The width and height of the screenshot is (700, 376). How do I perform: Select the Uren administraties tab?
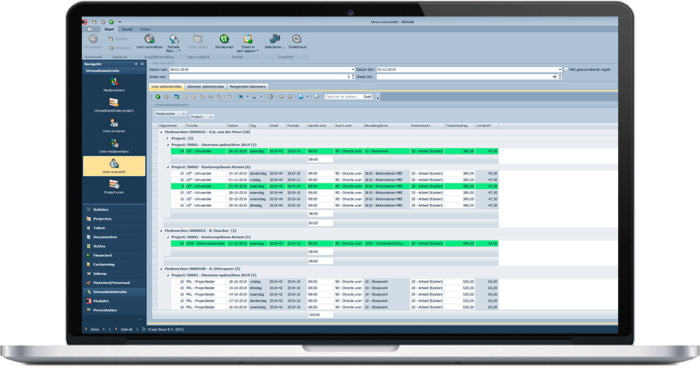pyautogui.click(x=167, y=87)
